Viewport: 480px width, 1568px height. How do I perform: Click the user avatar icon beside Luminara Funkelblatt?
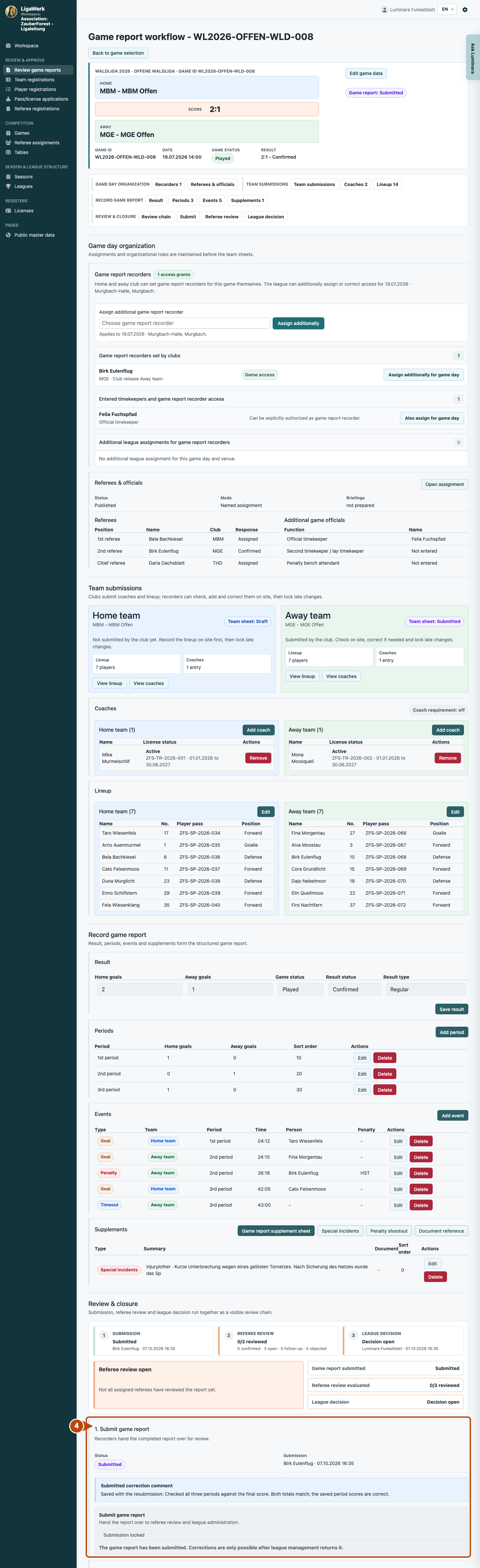(x=384, y=10)
